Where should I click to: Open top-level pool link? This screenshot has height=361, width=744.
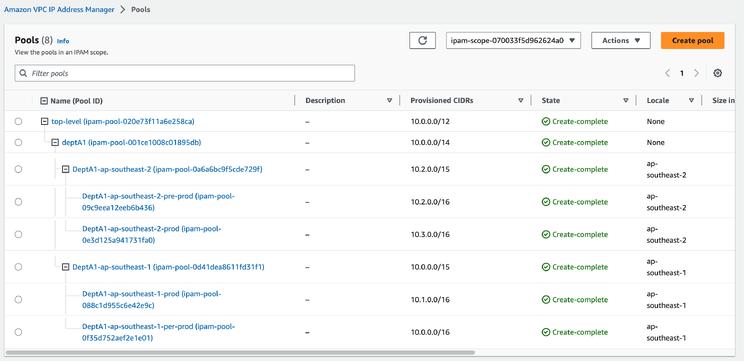pos(123,121)
